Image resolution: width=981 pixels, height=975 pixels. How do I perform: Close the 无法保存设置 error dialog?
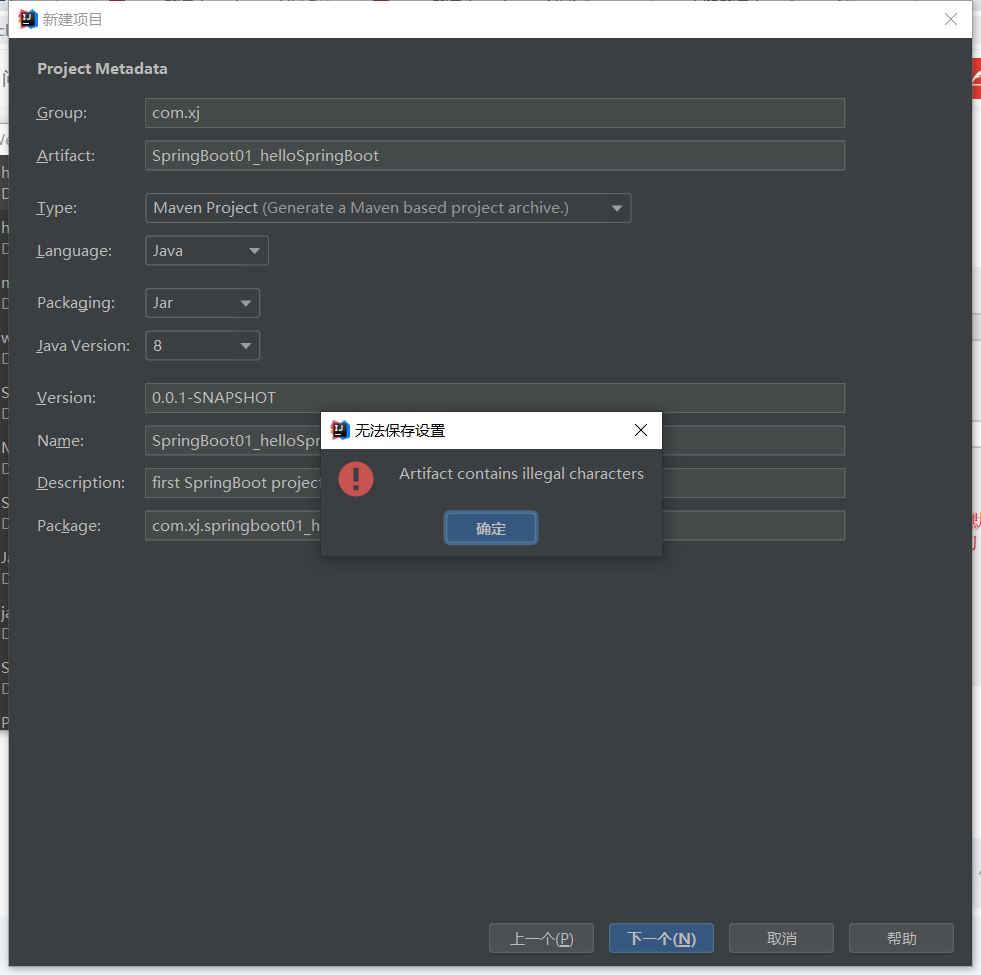(x=641, y=430)
